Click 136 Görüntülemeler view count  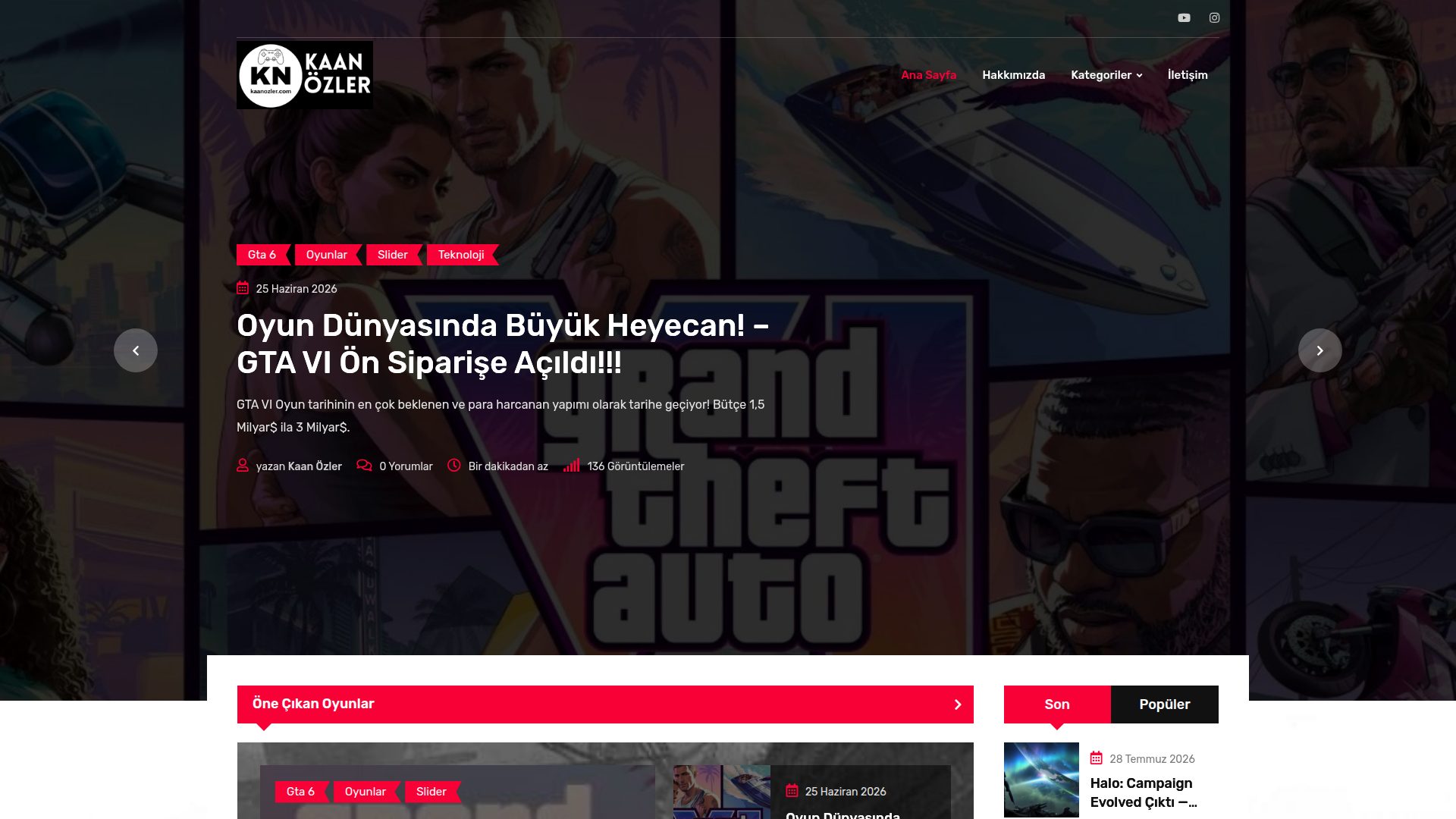click(635, 466)
